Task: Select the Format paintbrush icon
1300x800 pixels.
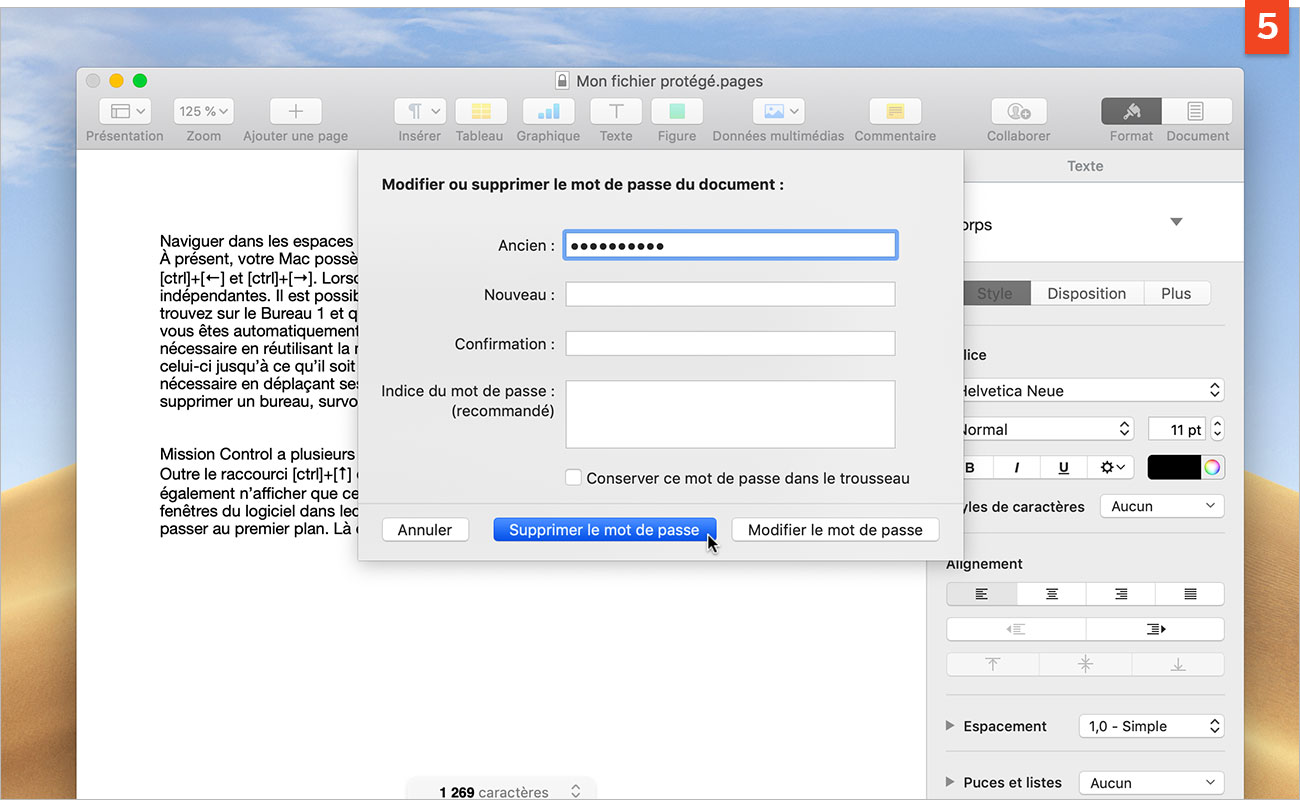Action: pyautogui.click(x=1132, y=111)
